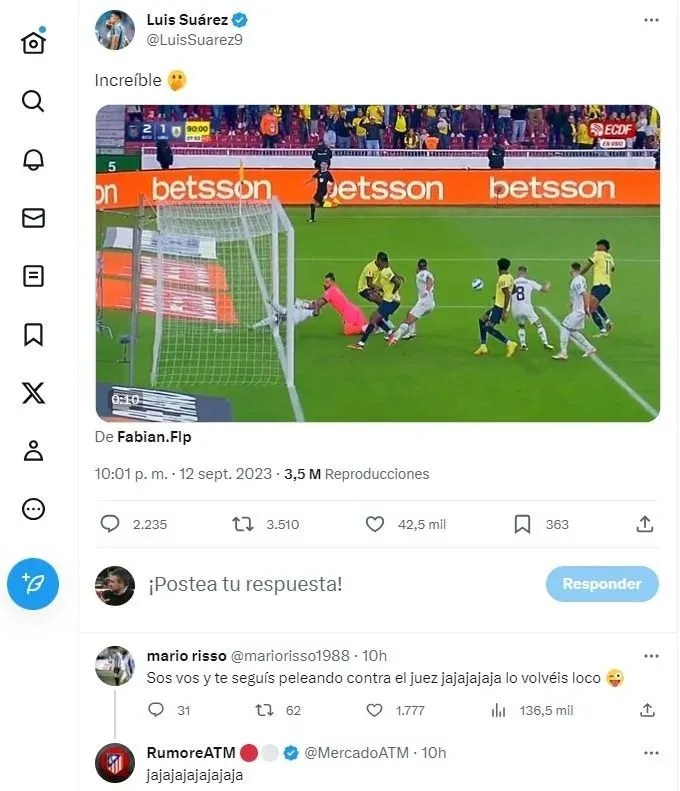Expand the circled more options sidebar menu
680x791 pixels.
click(33, 508)
